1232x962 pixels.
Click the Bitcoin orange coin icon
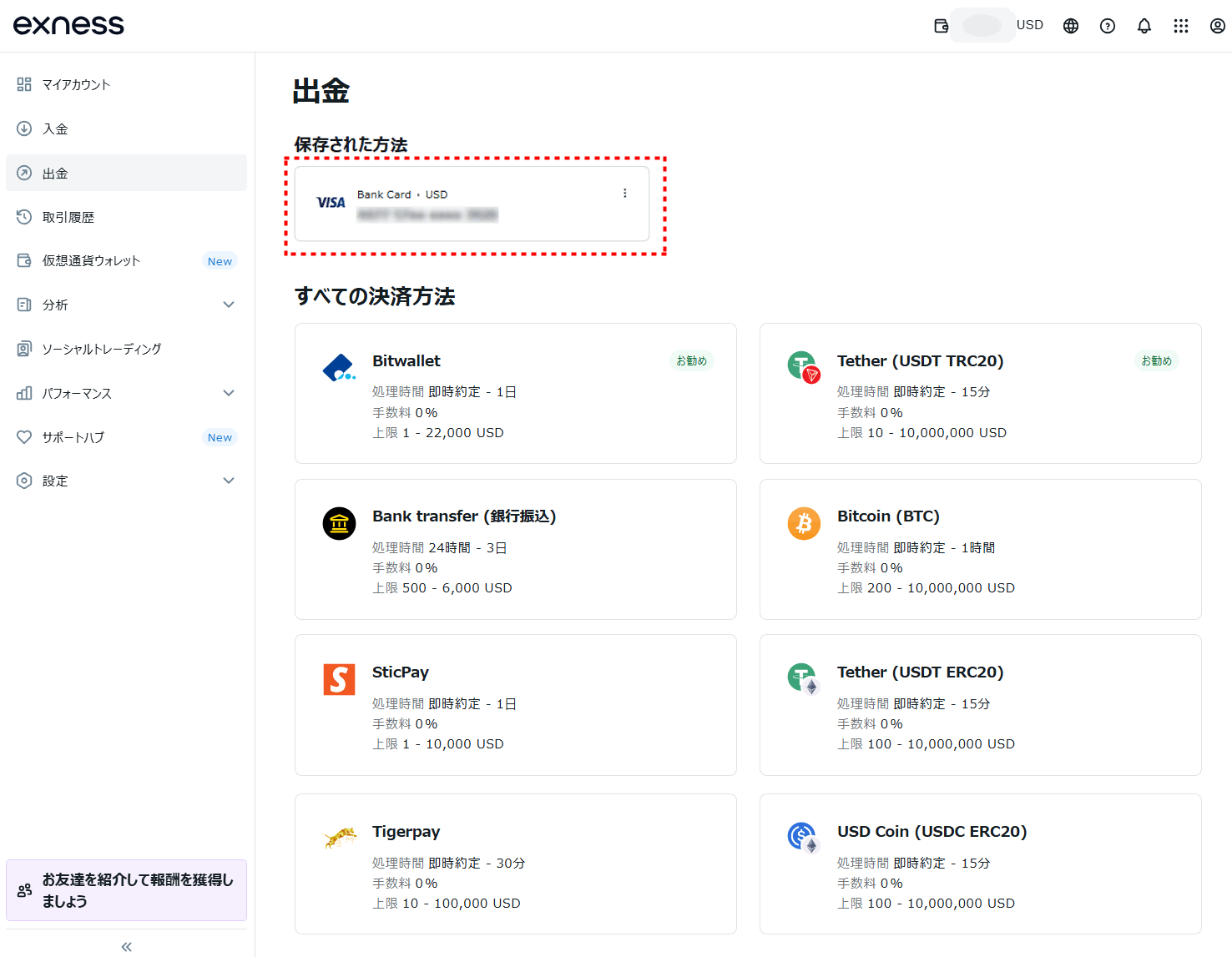[x=804, y=523]
